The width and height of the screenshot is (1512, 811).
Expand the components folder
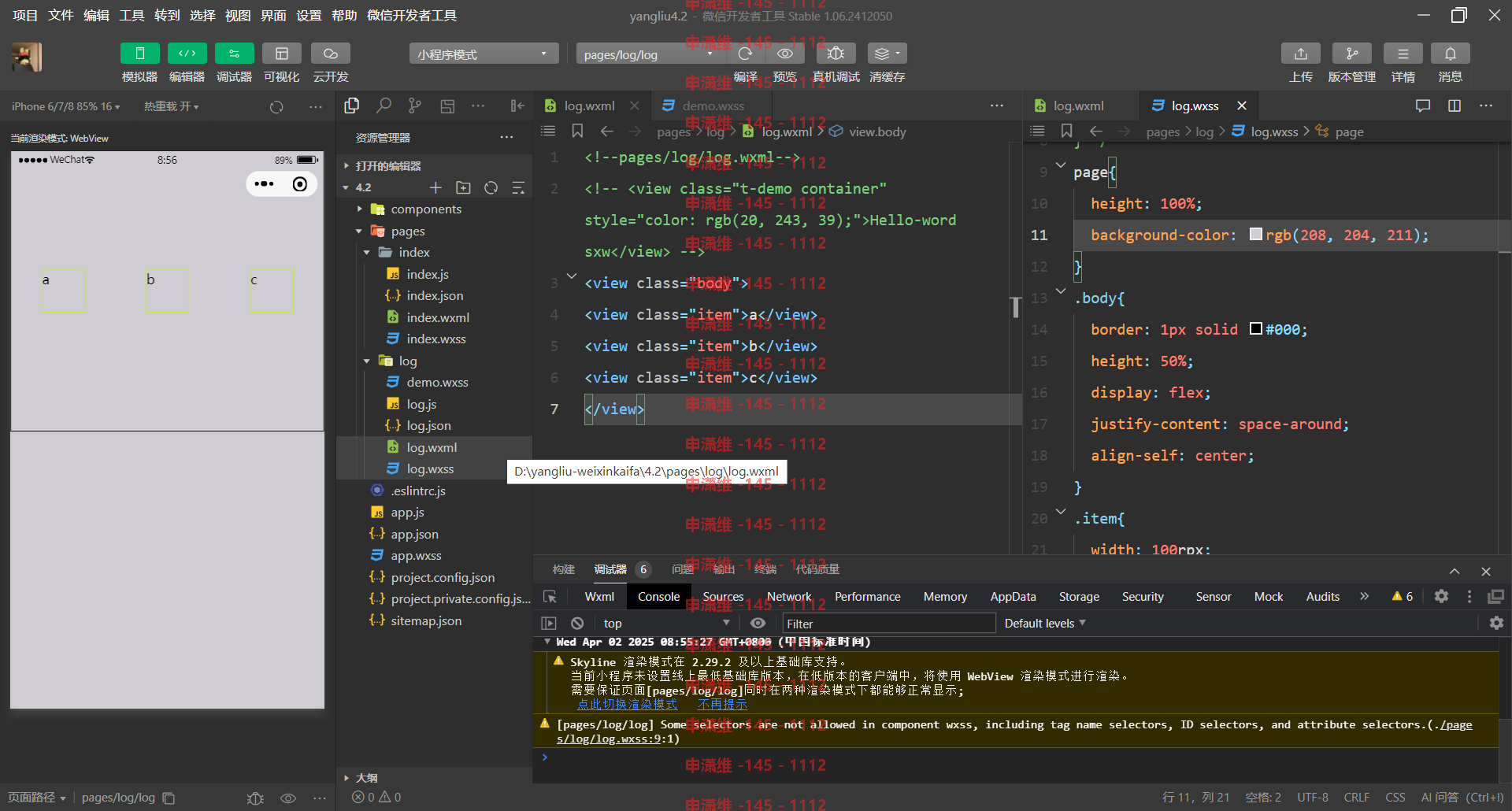[426, 209]
